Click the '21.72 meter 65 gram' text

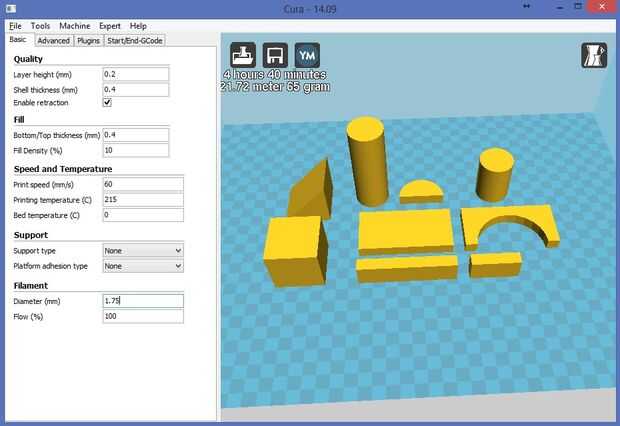click(275, 87)
